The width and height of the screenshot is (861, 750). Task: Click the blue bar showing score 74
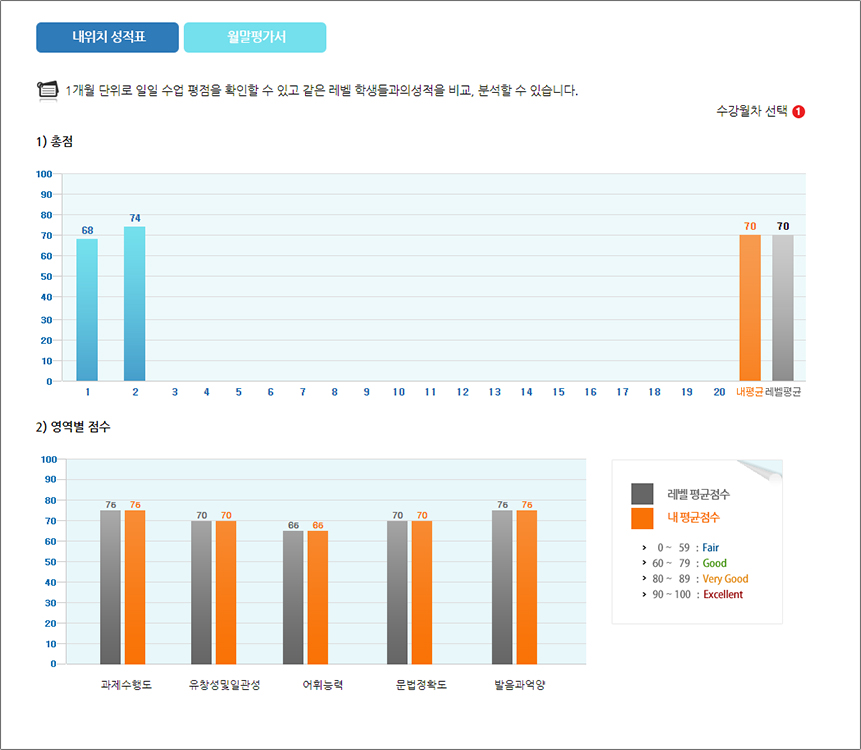click(135, 304)
